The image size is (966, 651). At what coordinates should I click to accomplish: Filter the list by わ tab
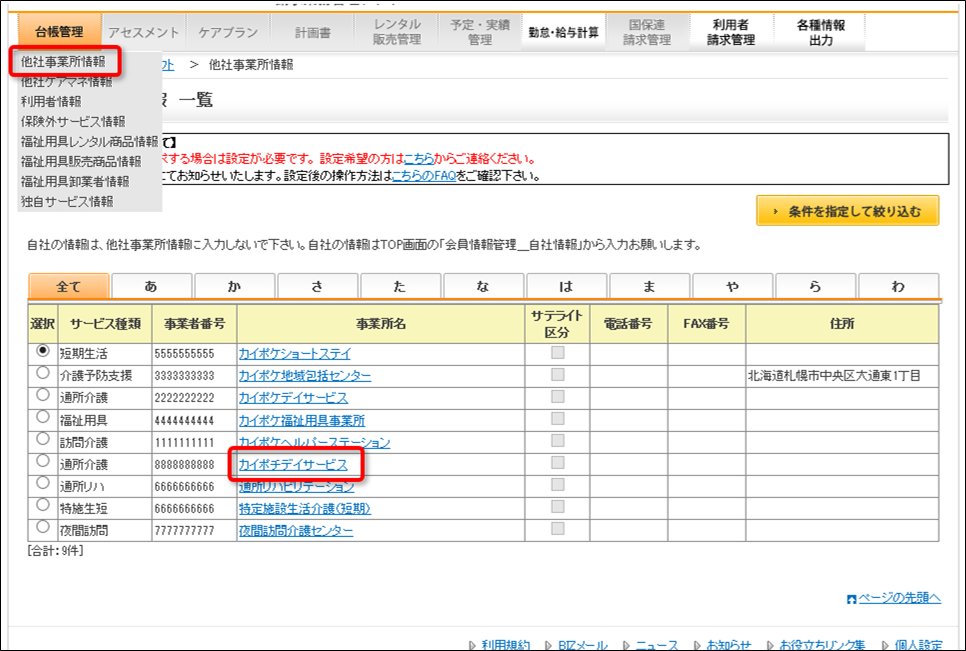(x=898, y=286)
